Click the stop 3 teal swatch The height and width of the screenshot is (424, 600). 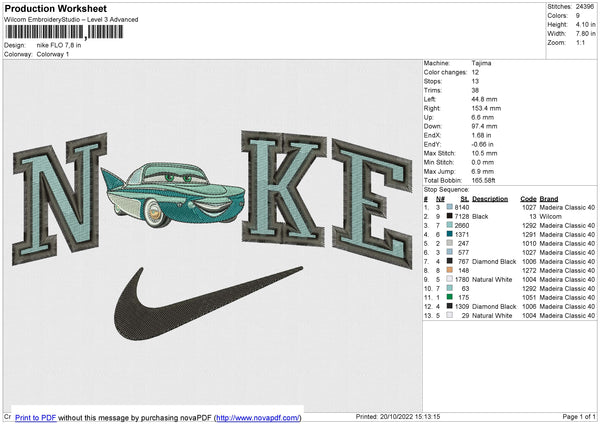point(449,225)
